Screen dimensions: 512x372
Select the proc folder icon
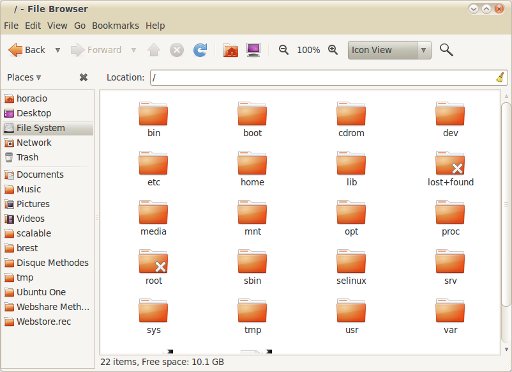(x=450, y=212)
